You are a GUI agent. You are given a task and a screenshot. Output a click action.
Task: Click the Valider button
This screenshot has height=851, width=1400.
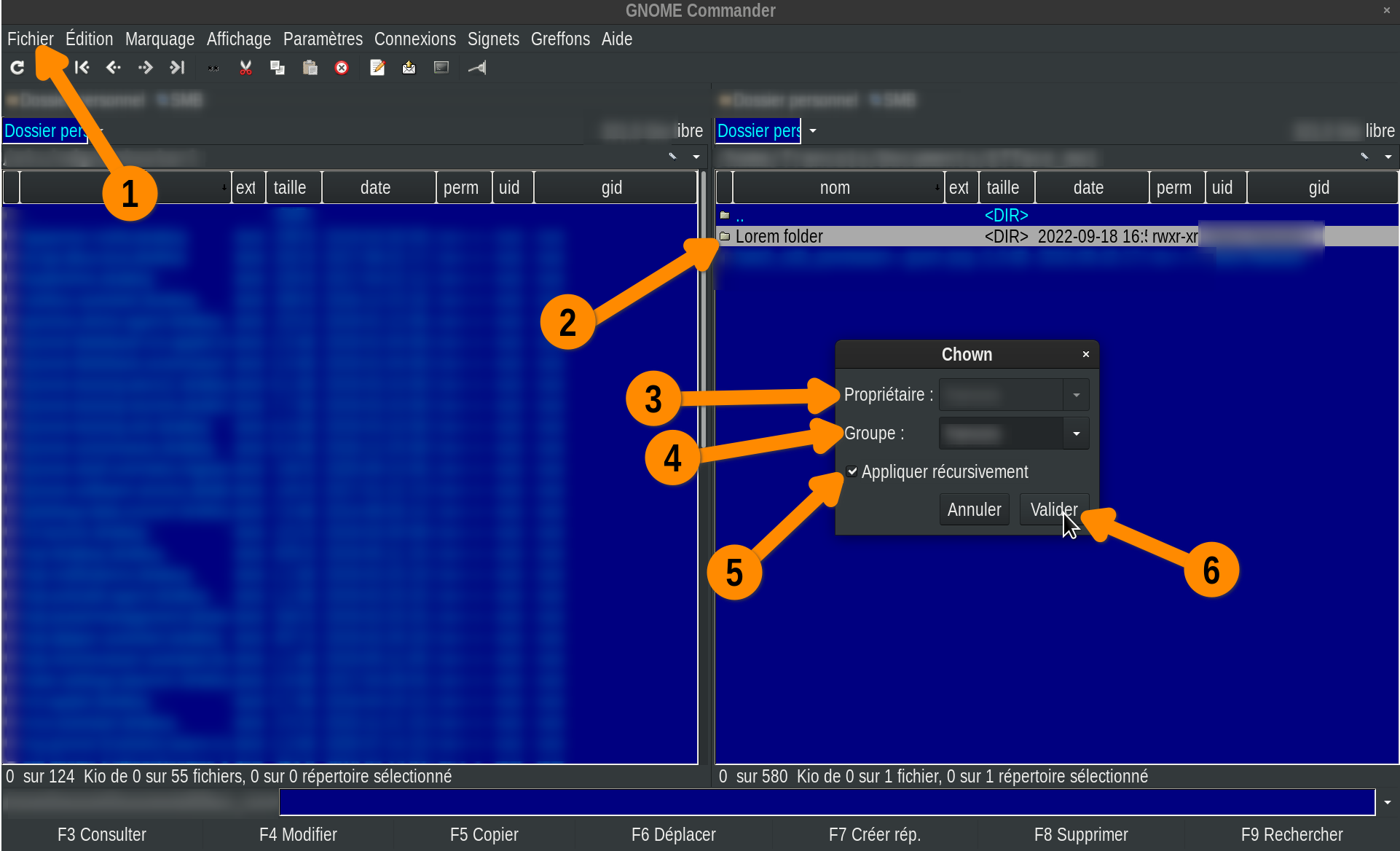click(1053, 509)
